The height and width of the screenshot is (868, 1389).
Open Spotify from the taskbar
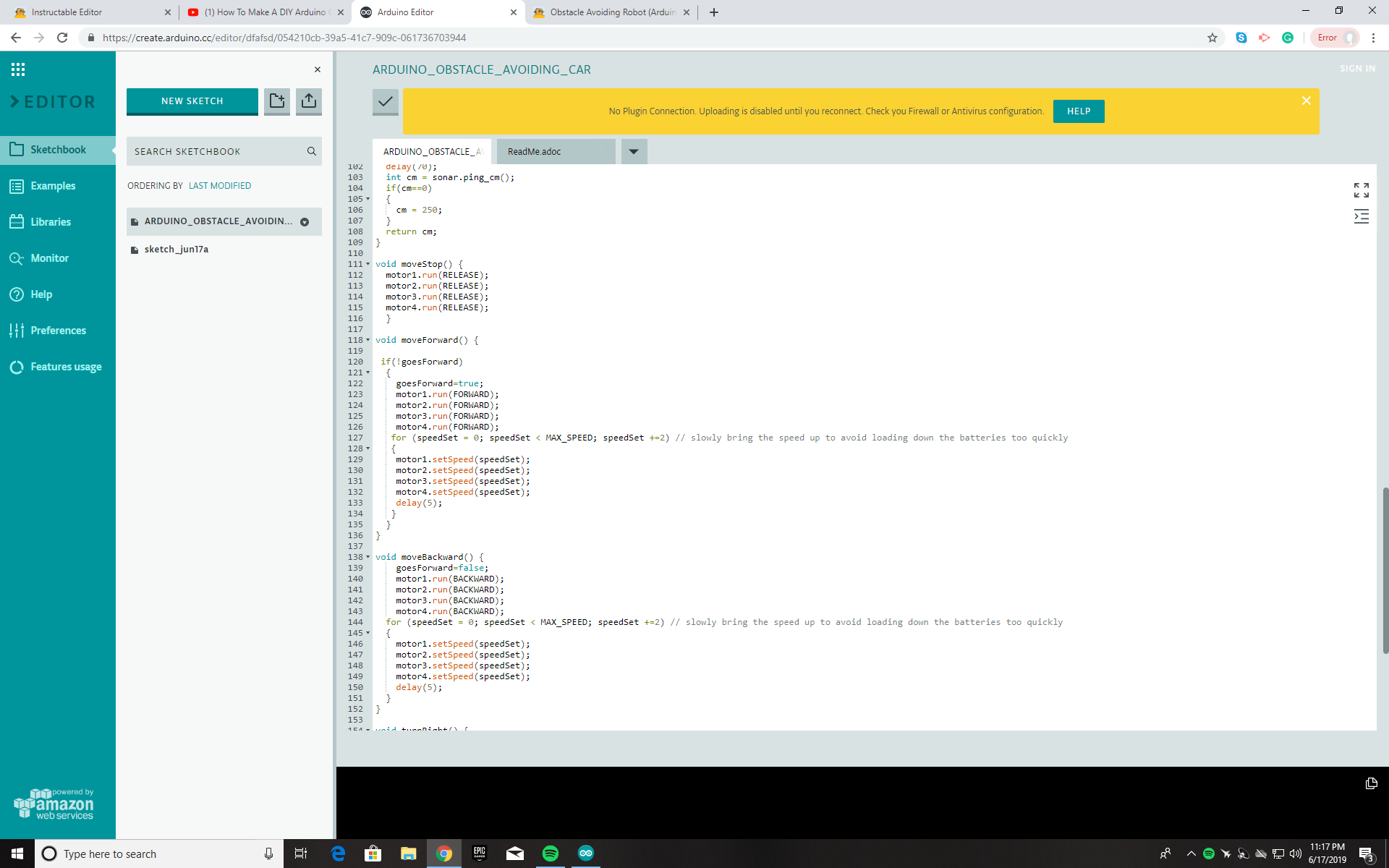[x=550, y=854]
